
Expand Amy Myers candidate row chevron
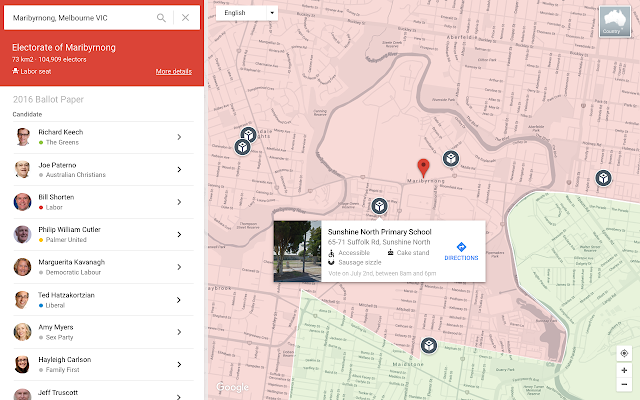coord(179,332)
